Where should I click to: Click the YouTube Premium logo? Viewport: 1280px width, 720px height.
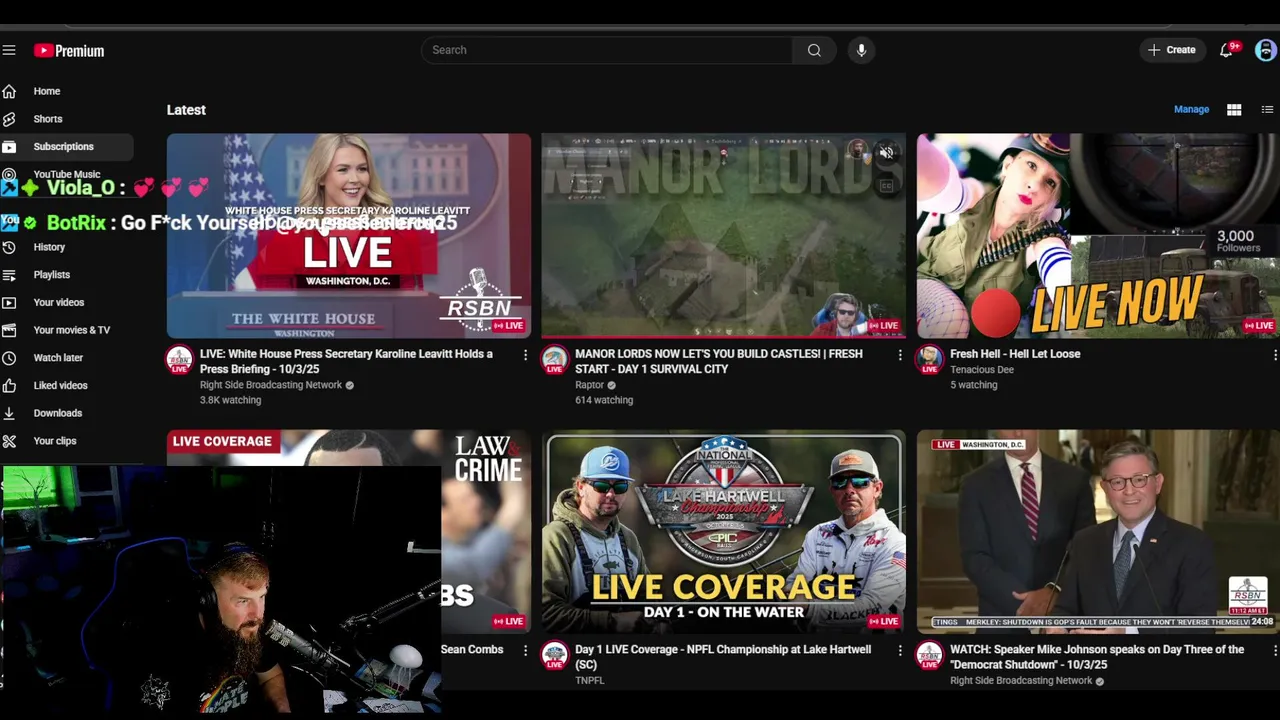point(69,50)
